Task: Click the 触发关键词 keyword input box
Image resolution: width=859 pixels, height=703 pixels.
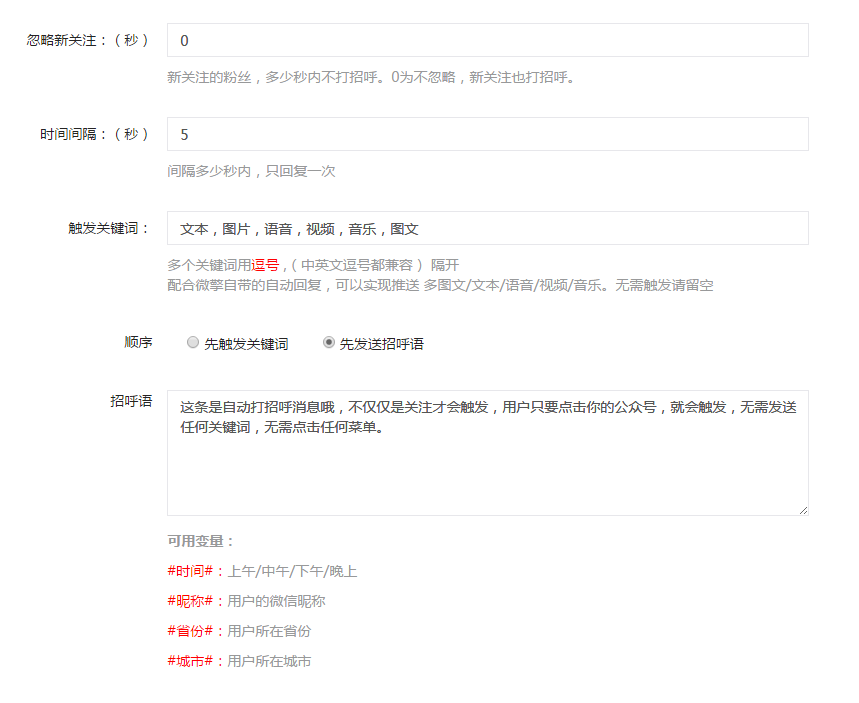Action: click(x=487, y=228)
